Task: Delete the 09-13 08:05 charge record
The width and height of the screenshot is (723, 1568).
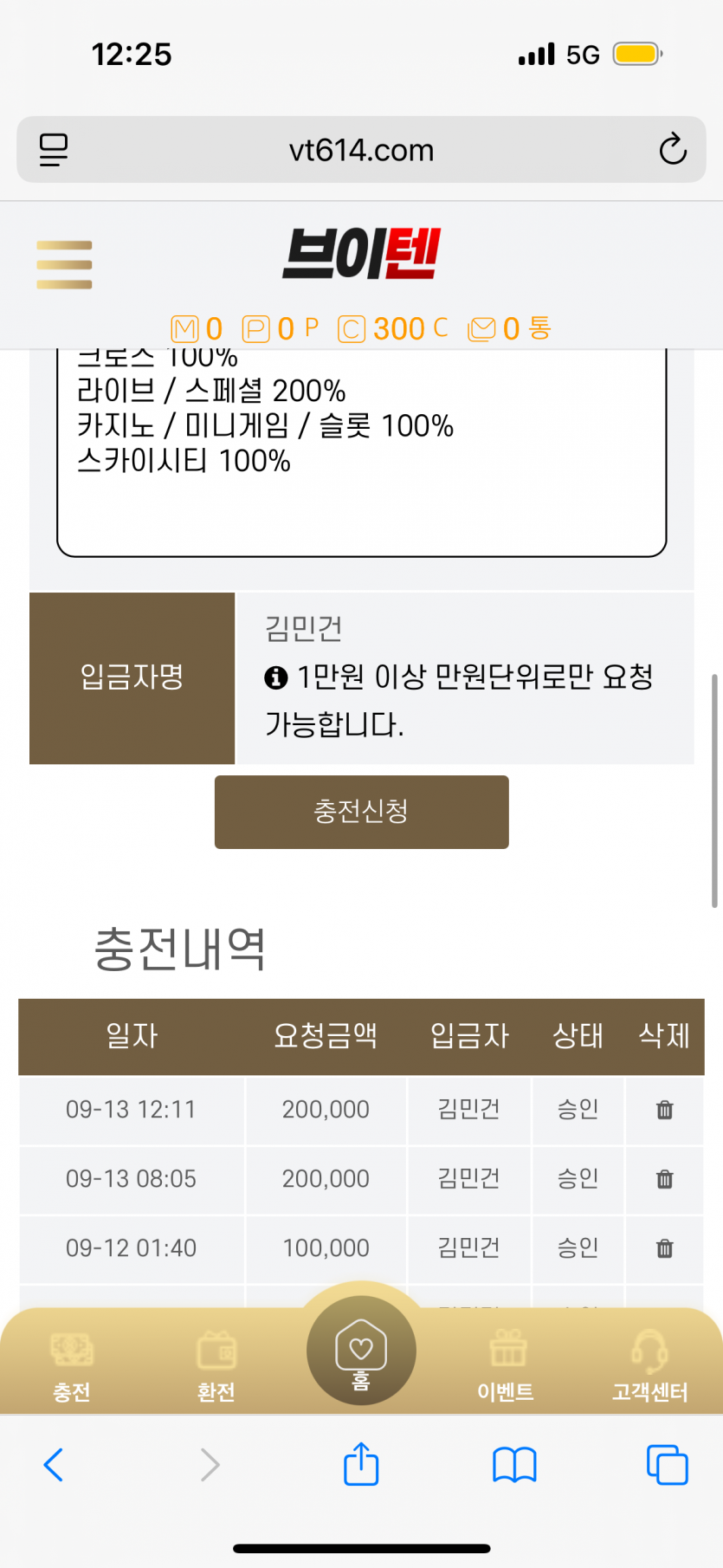Action: (x=664, y=1179)
